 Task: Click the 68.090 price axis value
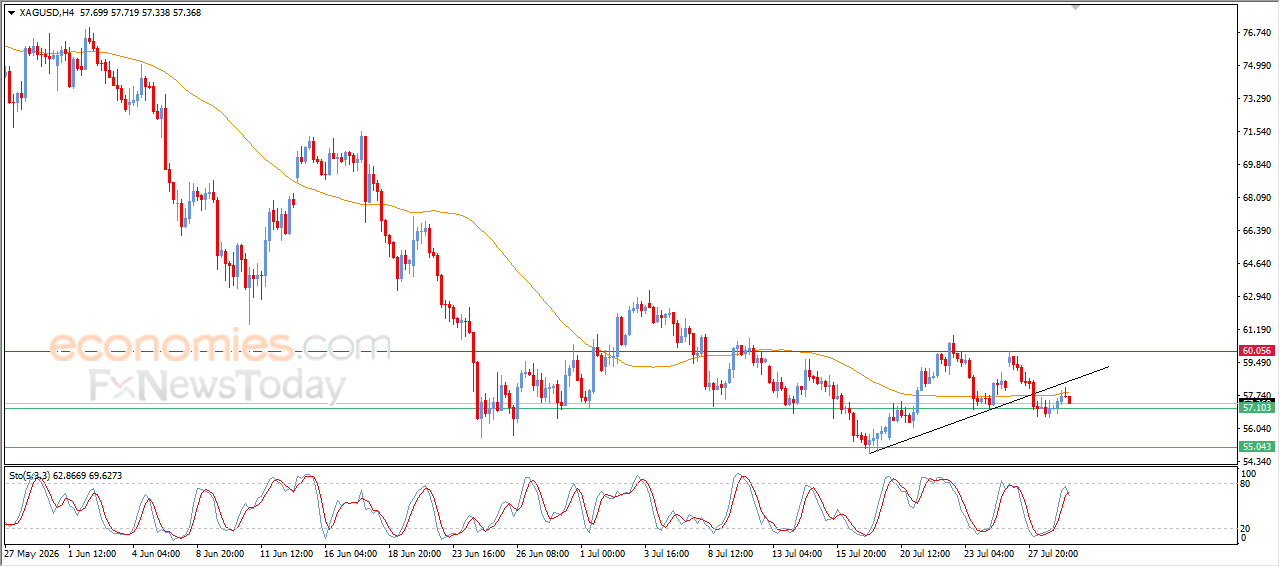[x=1258, y=198]
